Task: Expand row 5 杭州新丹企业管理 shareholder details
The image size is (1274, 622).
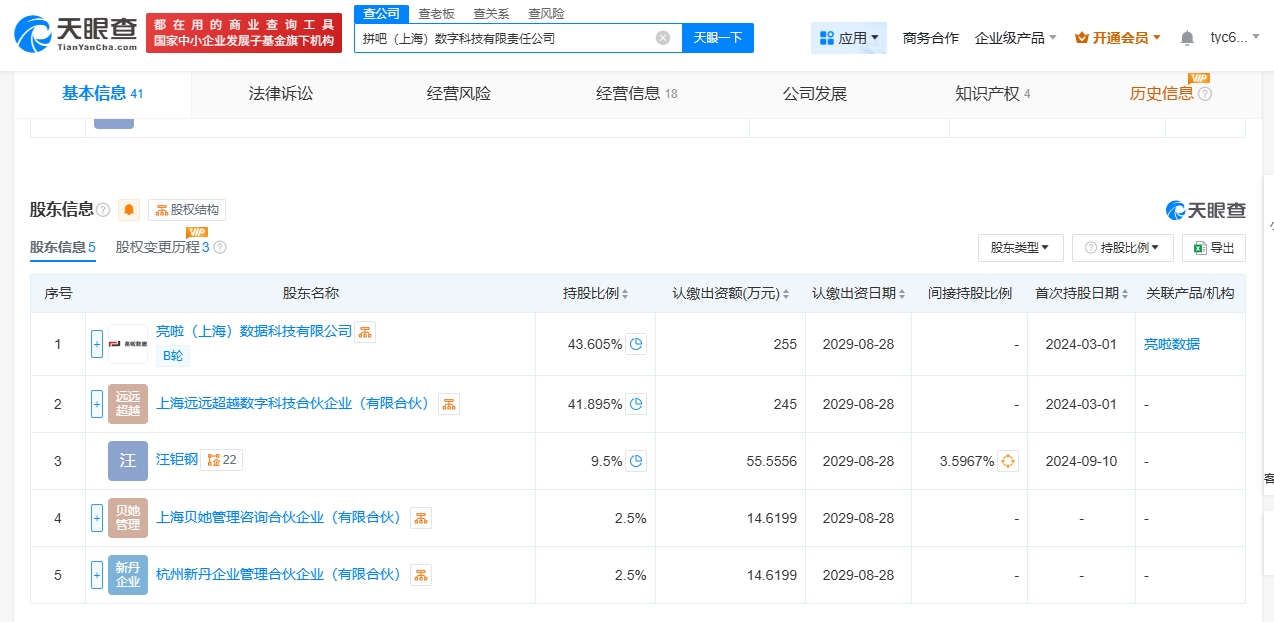Action: click(x=97, y=575)
